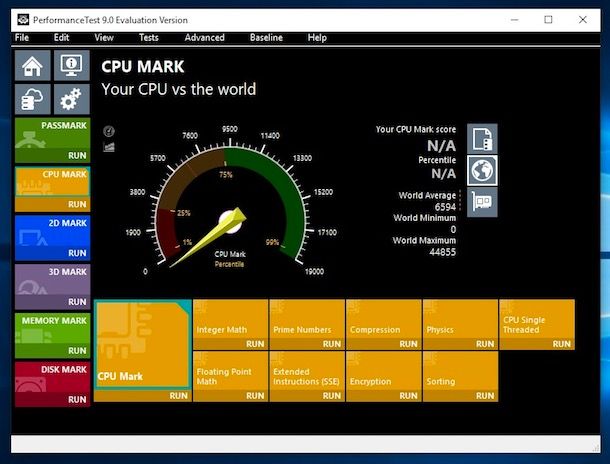Open the File menu

[22, 38]
